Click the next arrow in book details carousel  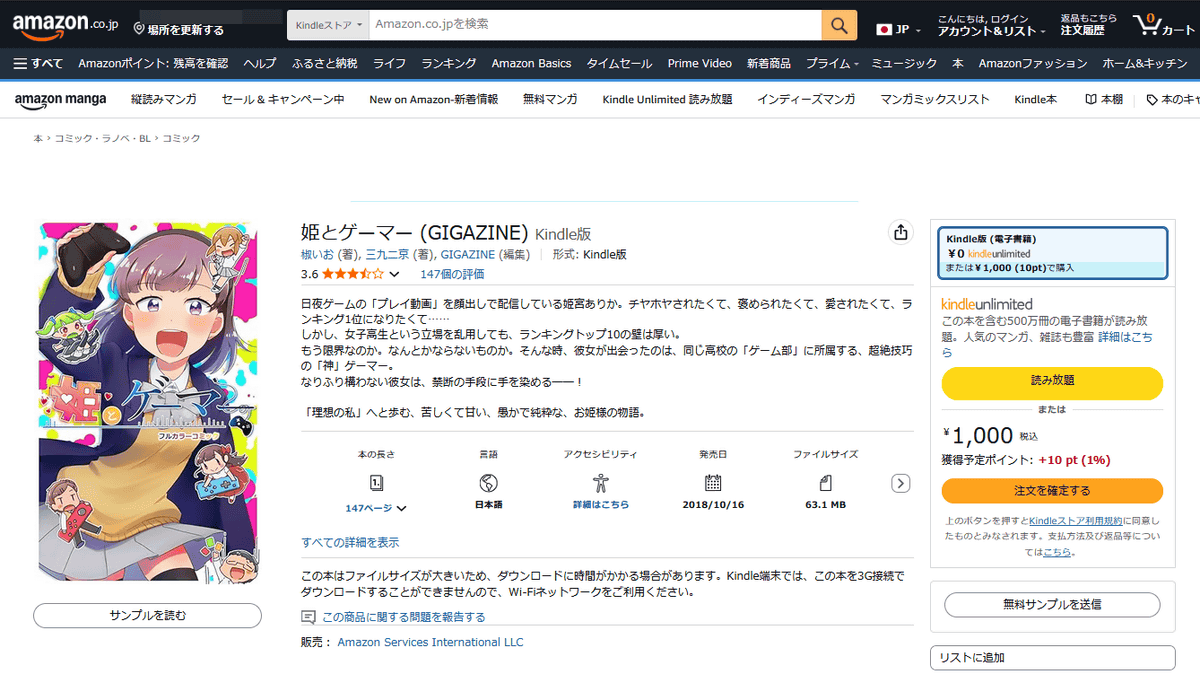click(900, 484)
